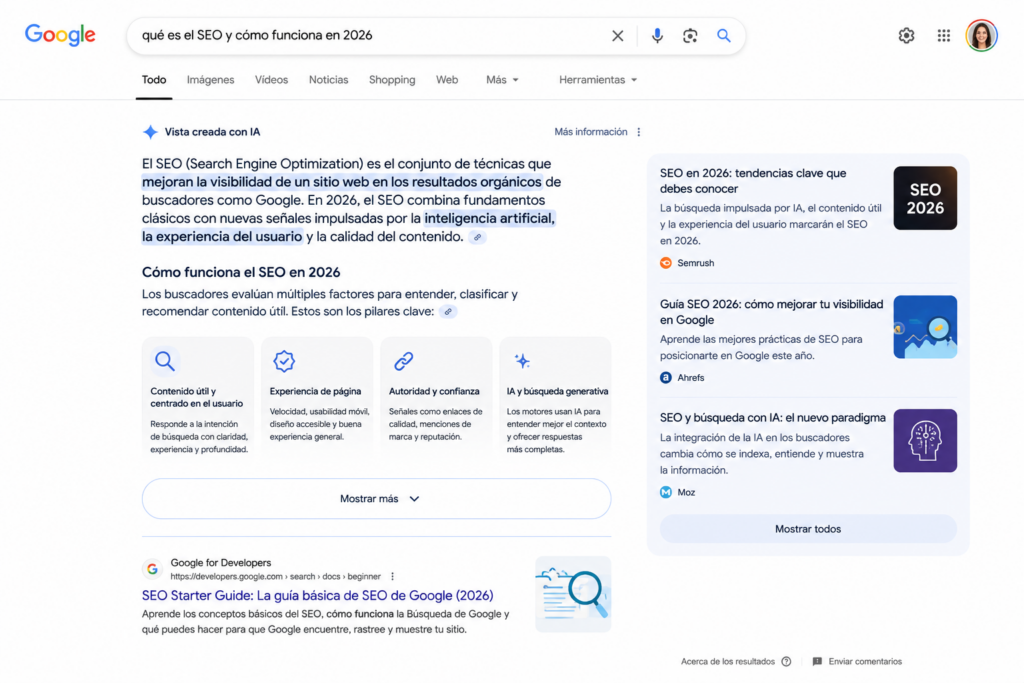Open the SEO Starter Guide result link
1024x683 pixels.
pyautogui.click(x=317, y=596)
